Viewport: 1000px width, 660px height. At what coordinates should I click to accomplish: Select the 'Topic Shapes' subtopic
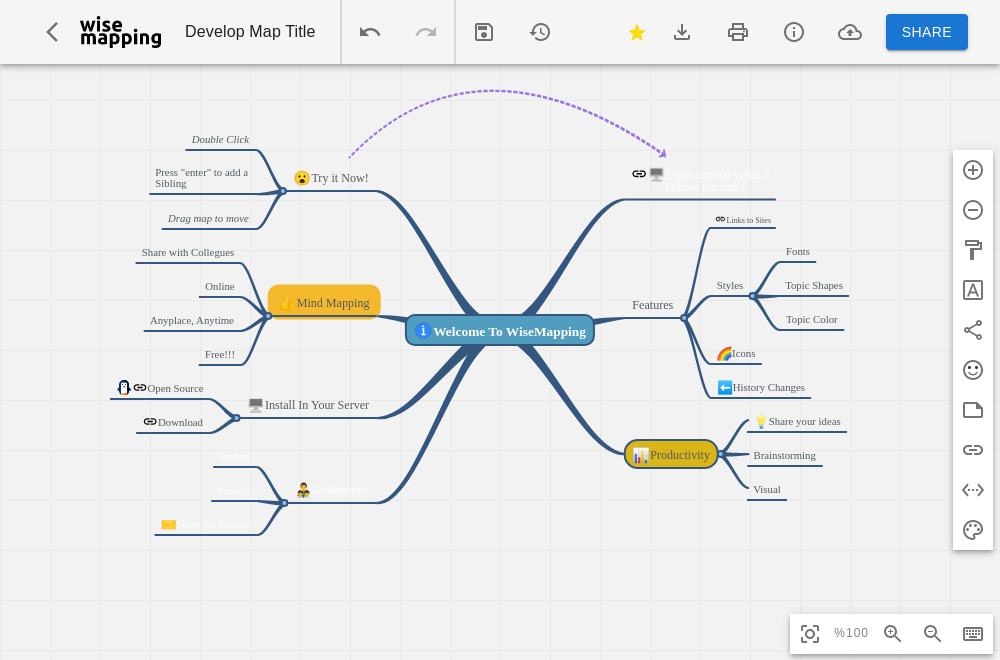click(x=814, y=286)
